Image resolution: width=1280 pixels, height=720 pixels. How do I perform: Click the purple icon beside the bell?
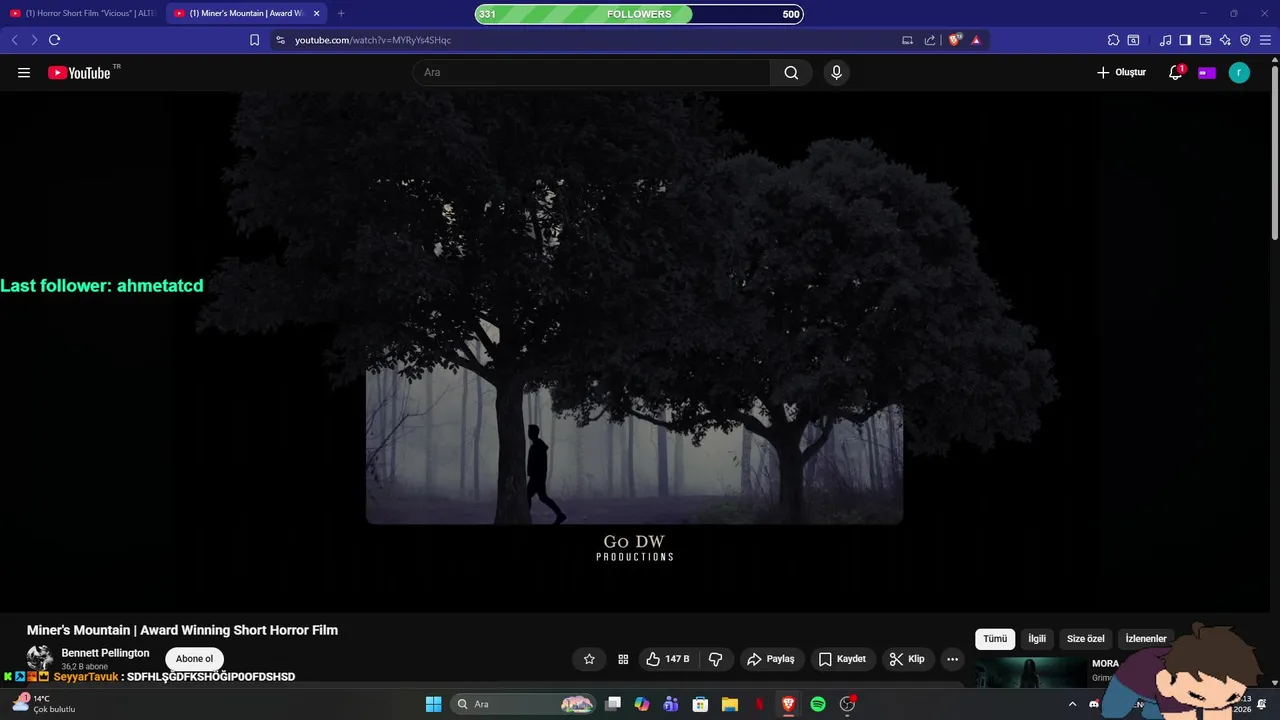(x=1207, y=72)
